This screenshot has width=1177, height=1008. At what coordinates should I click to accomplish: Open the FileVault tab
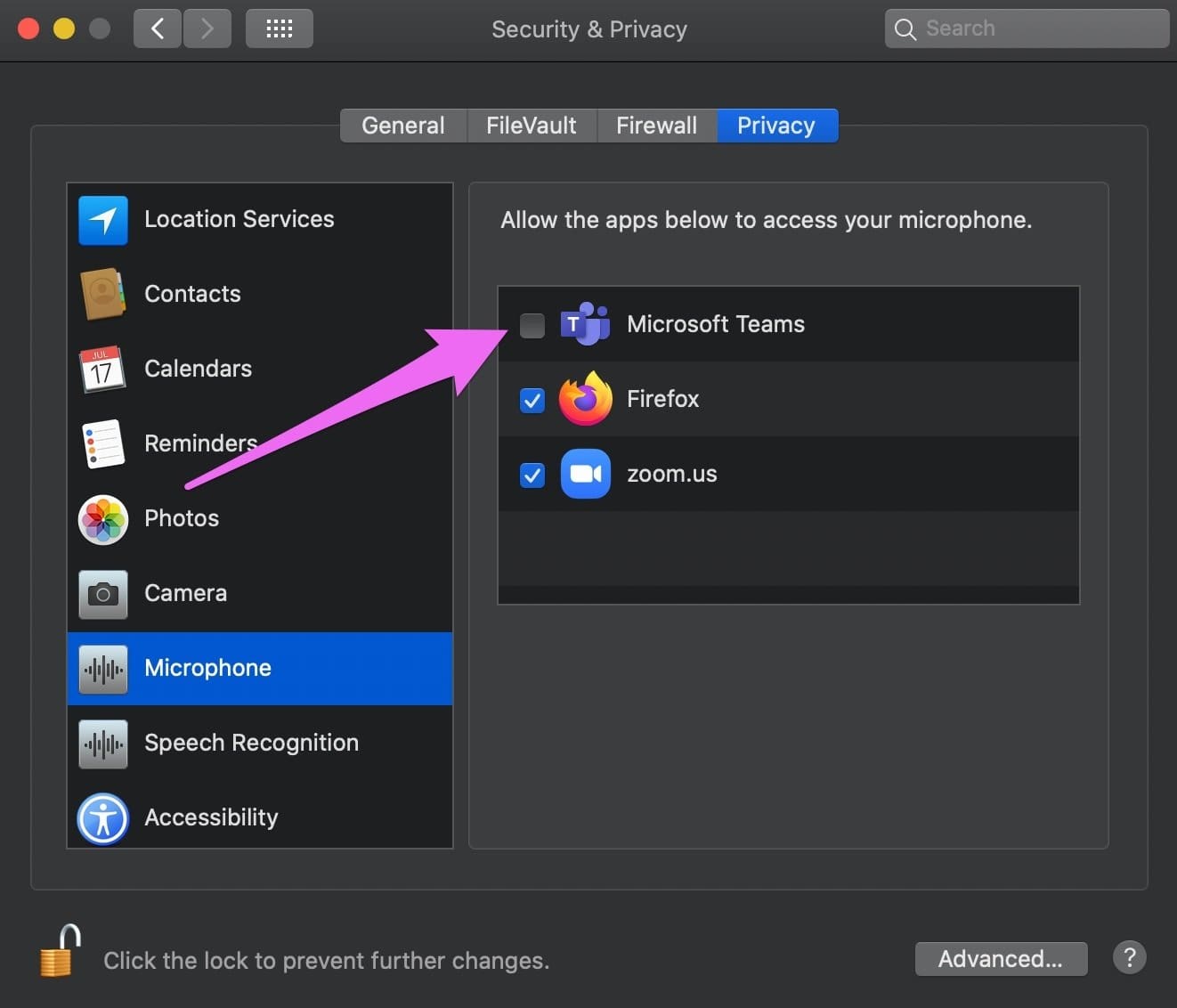tap(532, 126)
